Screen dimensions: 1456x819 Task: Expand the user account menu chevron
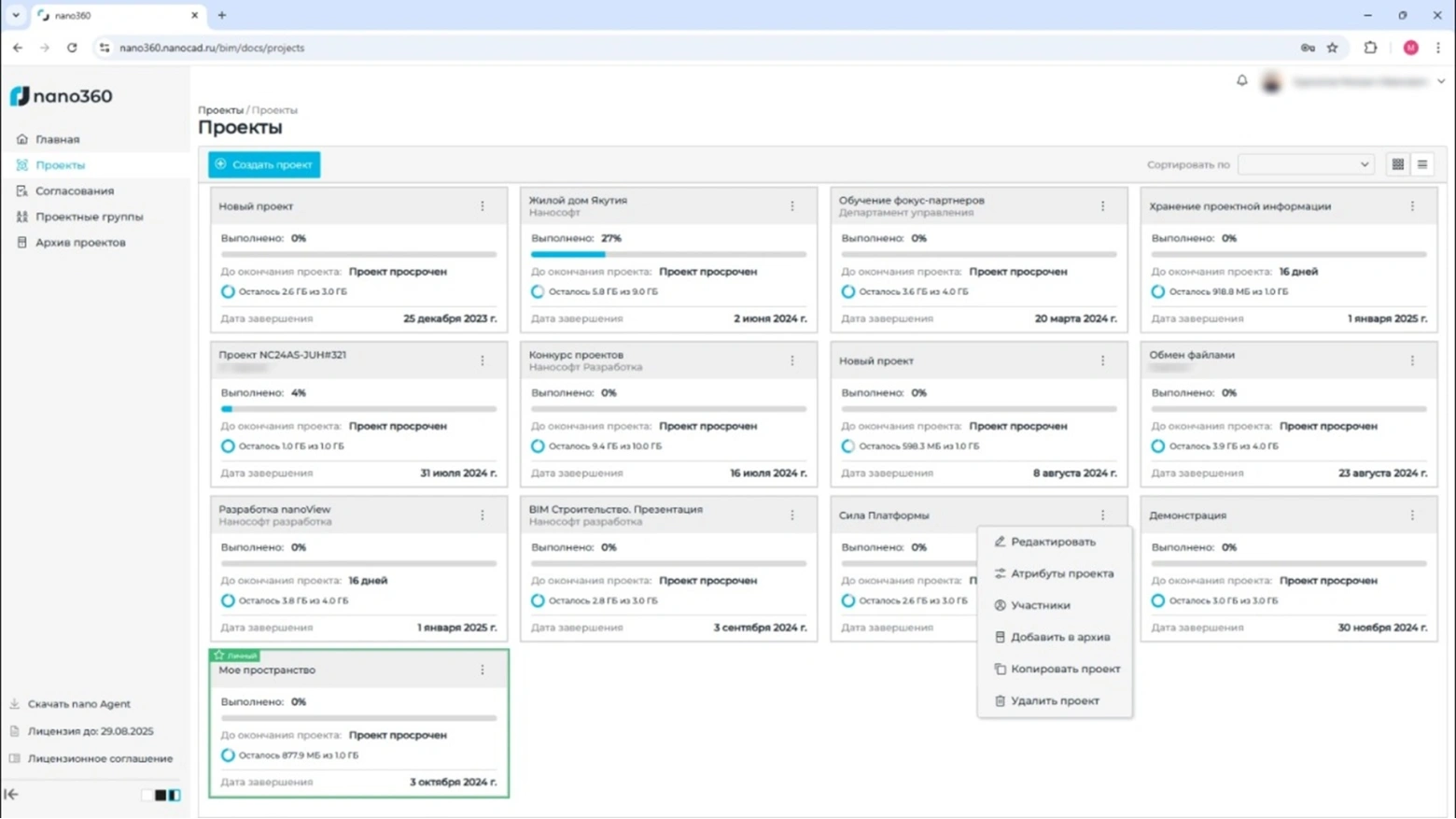1441,82
